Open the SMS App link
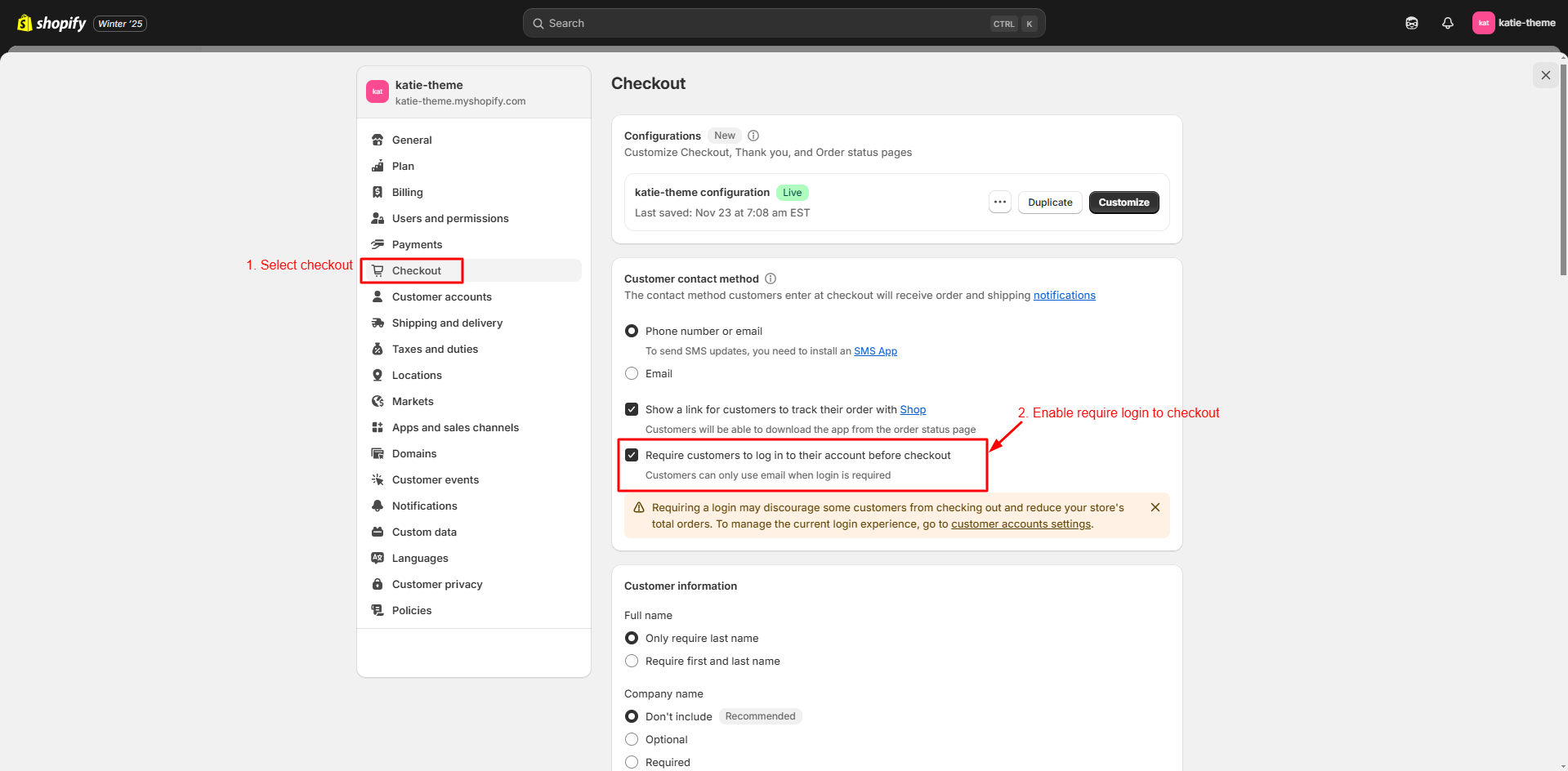 [x=875, y=351]
